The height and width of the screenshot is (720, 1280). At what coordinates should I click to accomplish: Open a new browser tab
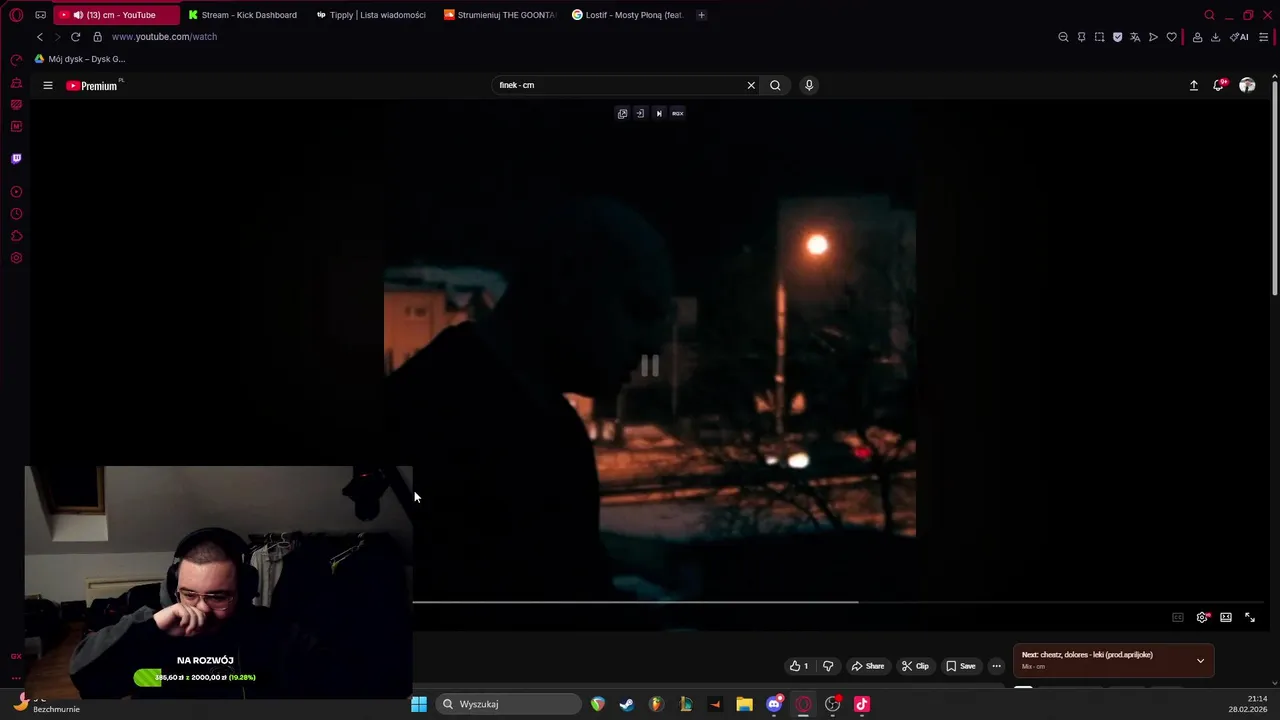point(701,15)
